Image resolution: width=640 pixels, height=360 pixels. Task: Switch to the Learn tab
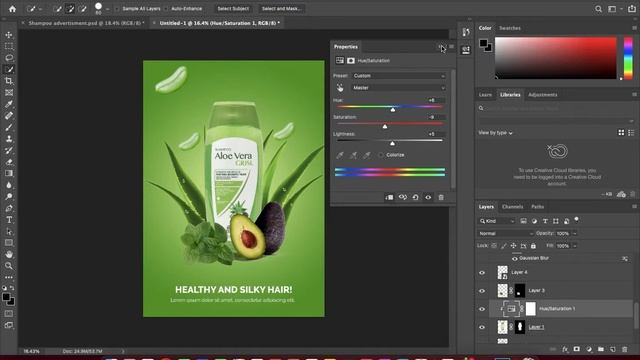485,95
